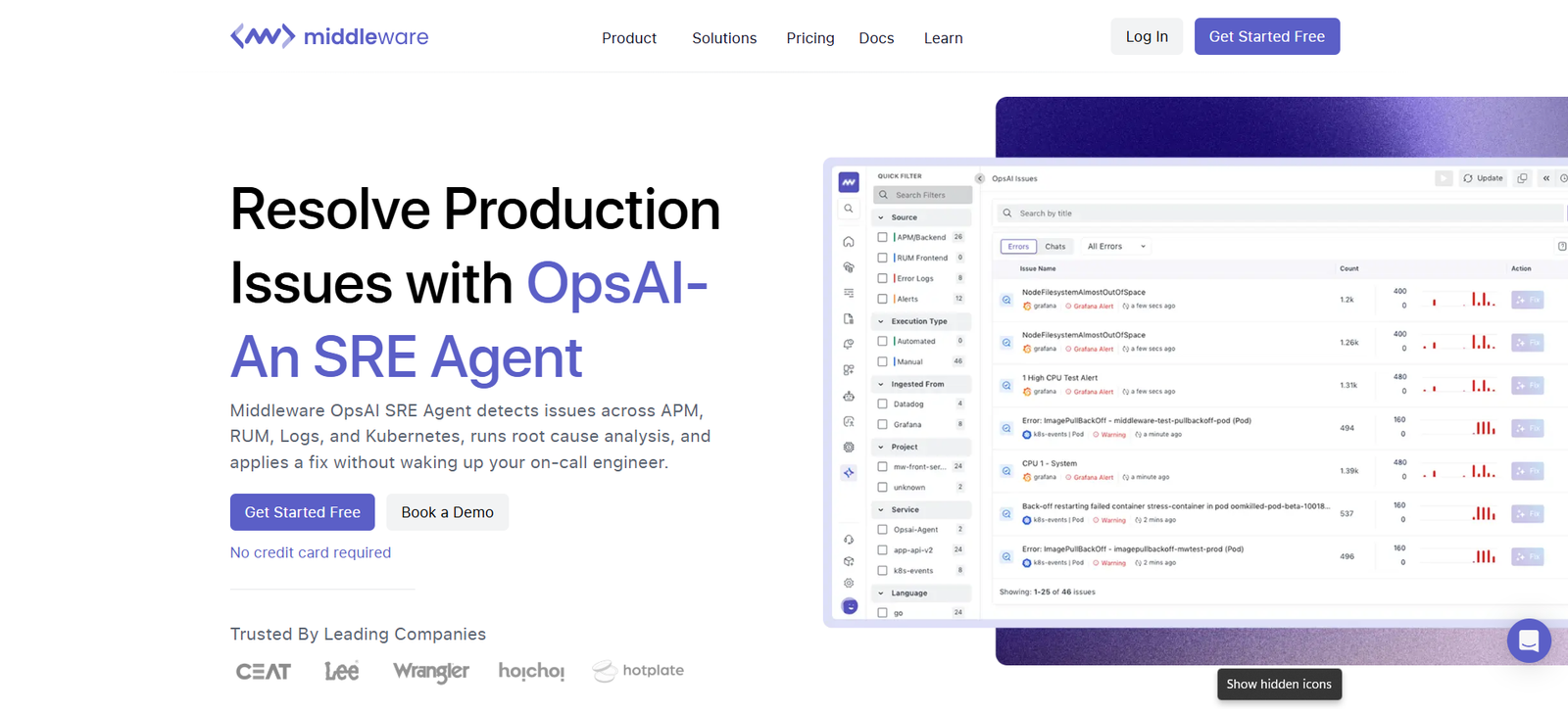Click the help icon right of All Errors
1568x712 pixels.
(x=1562, y=246)
